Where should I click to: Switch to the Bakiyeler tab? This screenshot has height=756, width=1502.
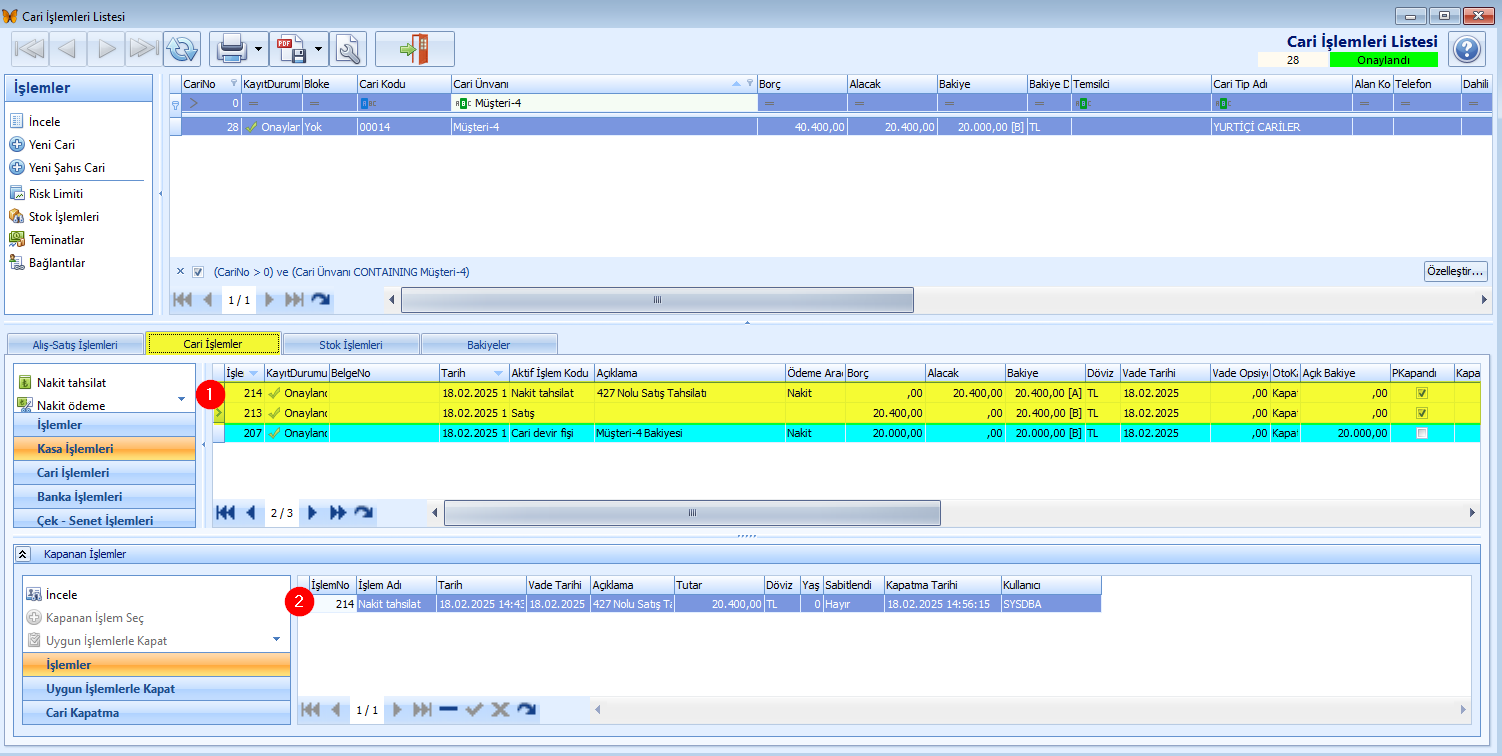pyautogui.click(x=488, y=344)
